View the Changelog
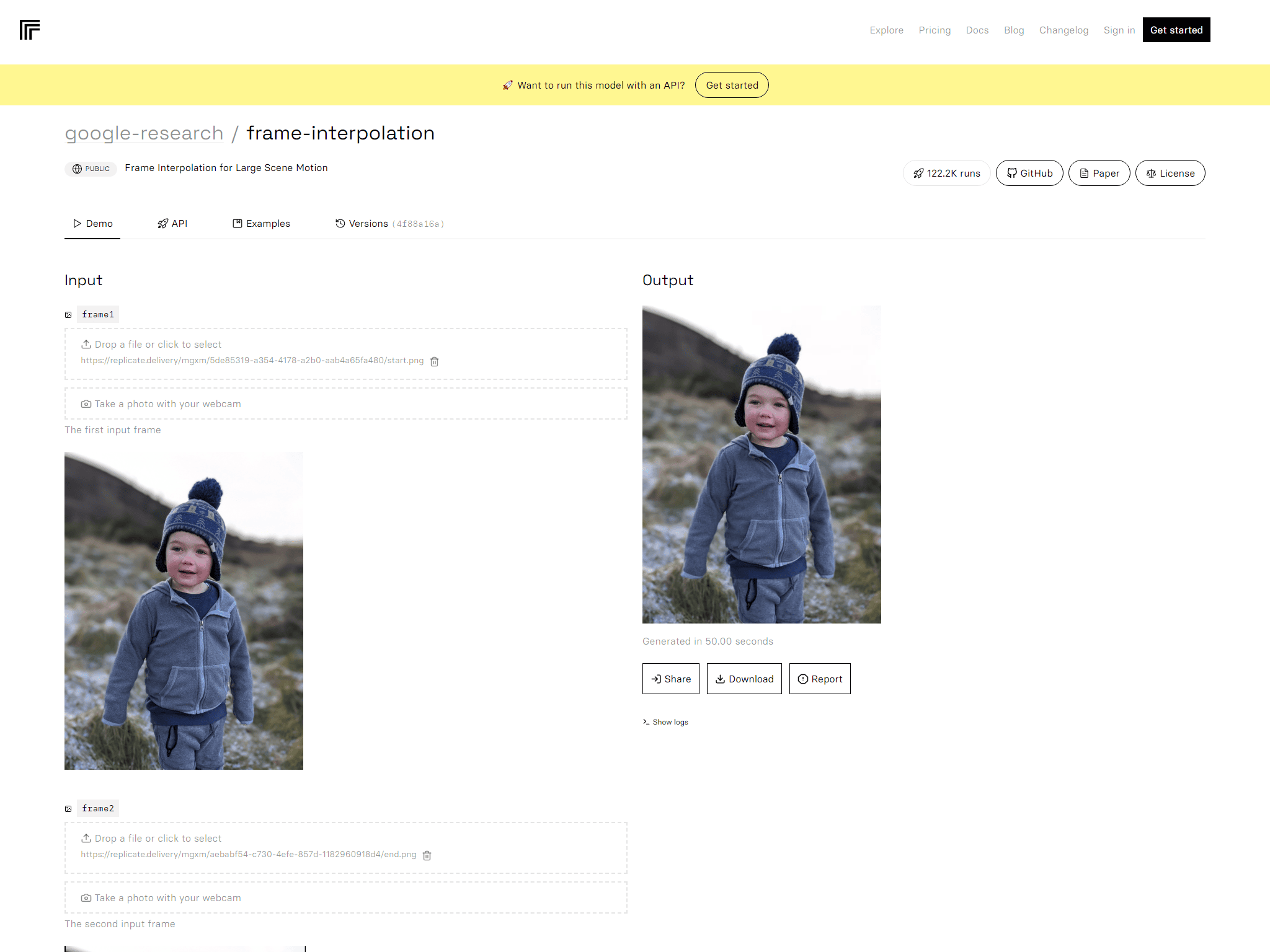The image size is (1270, 952). (x=1064, y=30)
